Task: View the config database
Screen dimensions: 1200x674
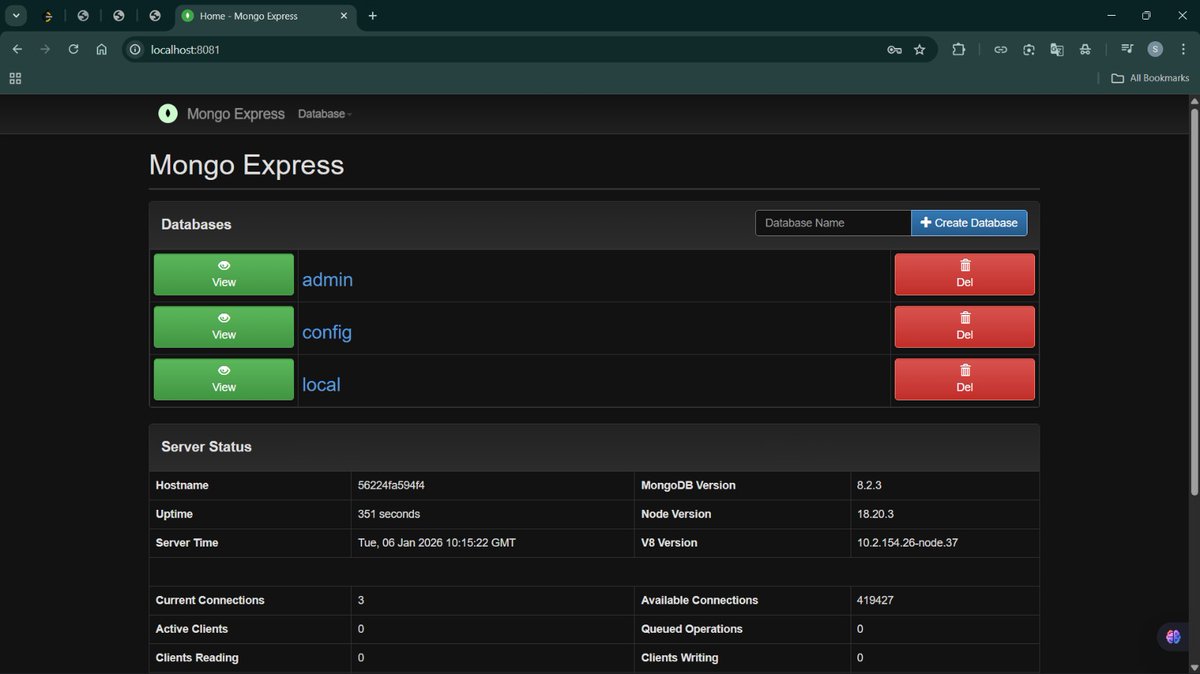Action: click(x=224, y=327)
